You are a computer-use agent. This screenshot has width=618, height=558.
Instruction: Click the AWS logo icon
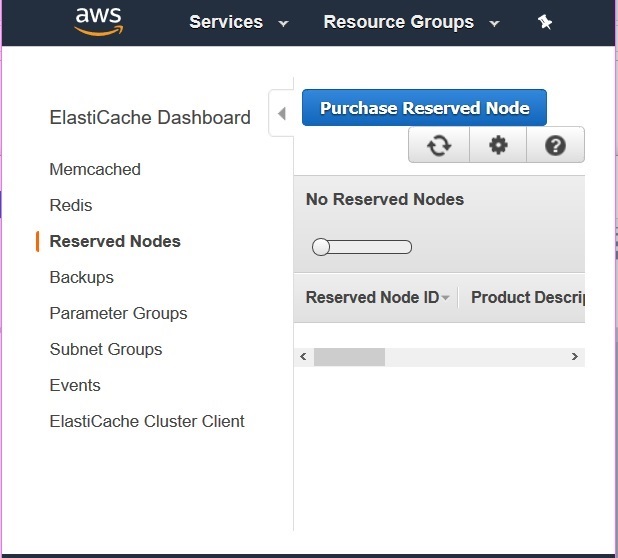(98, 21)
